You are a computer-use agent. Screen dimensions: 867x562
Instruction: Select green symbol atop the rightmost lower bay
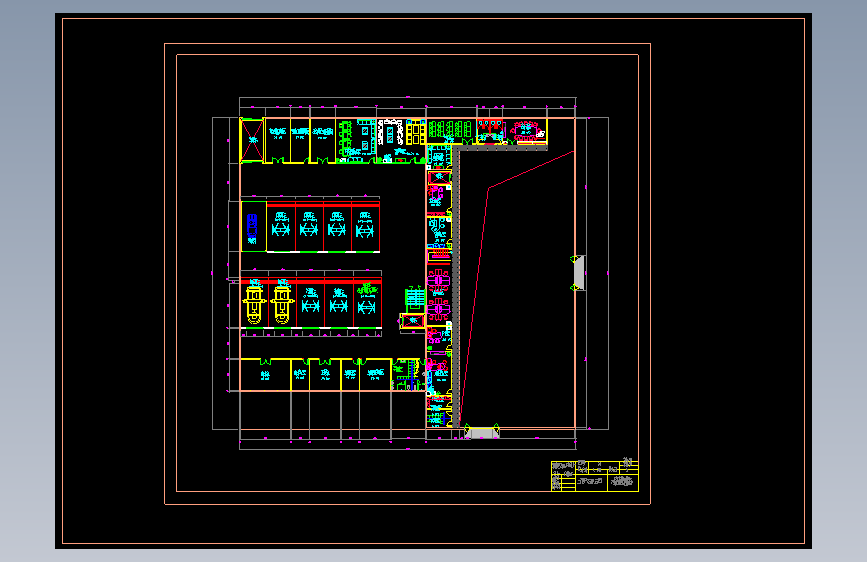point(367,289)
